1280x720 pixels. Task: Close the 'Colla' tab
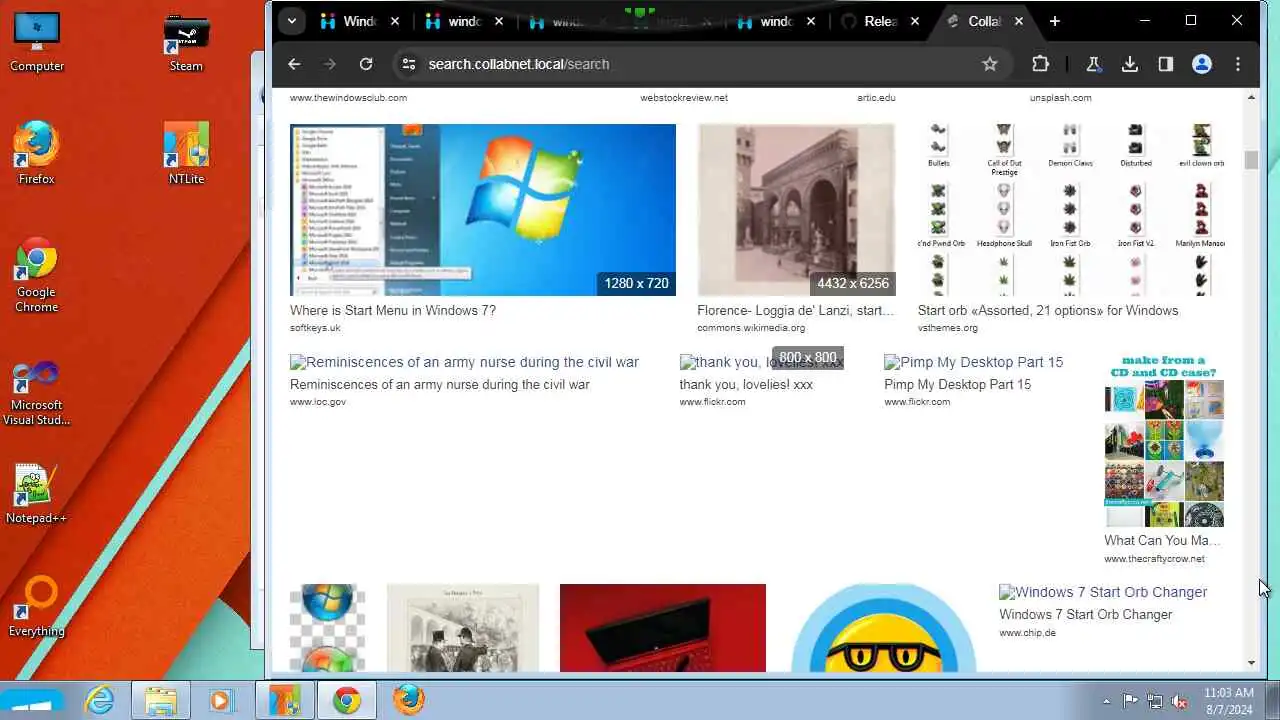point(1019,21)
